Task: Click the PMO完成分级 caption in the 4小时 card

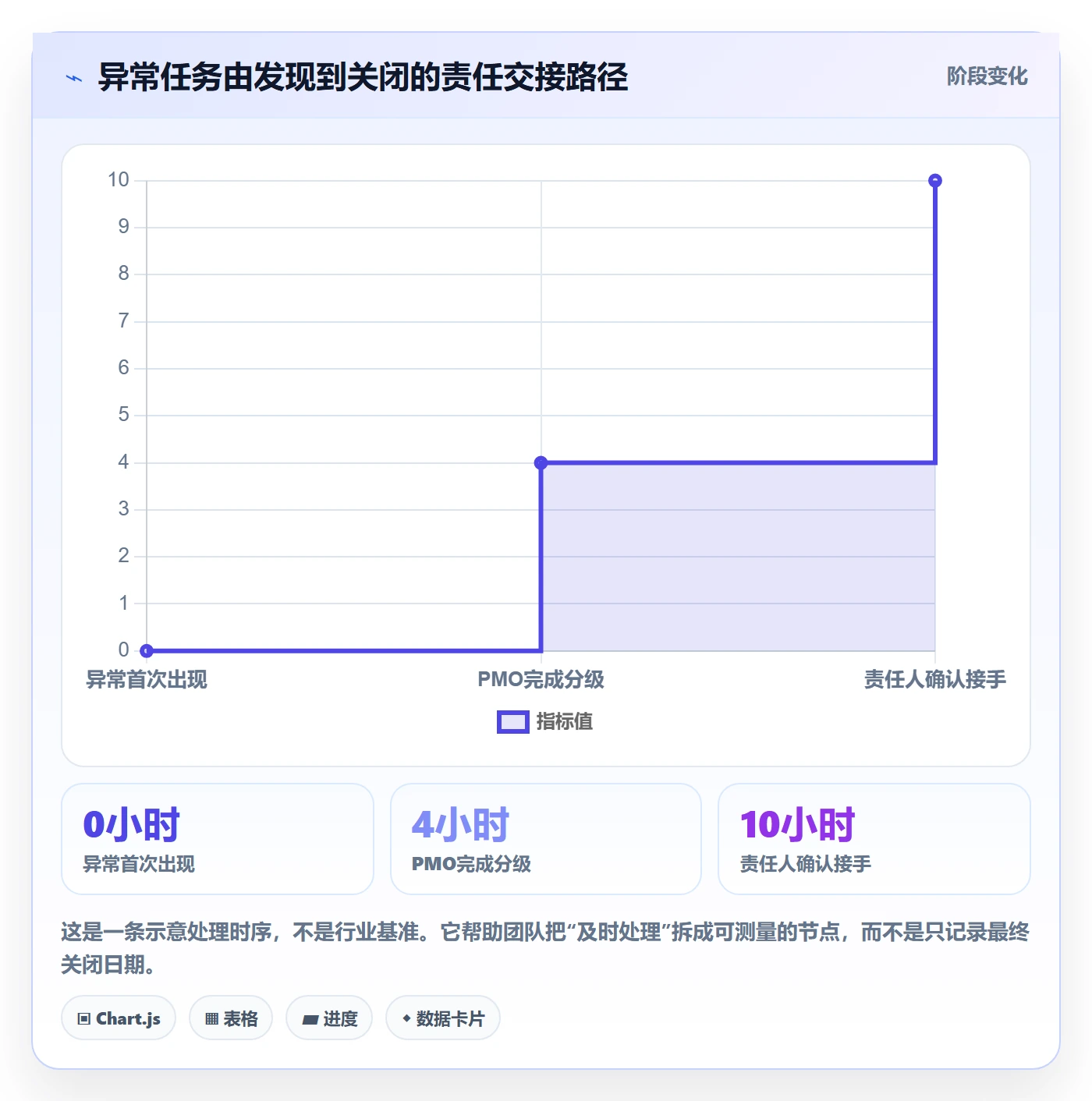Action: 471,864
